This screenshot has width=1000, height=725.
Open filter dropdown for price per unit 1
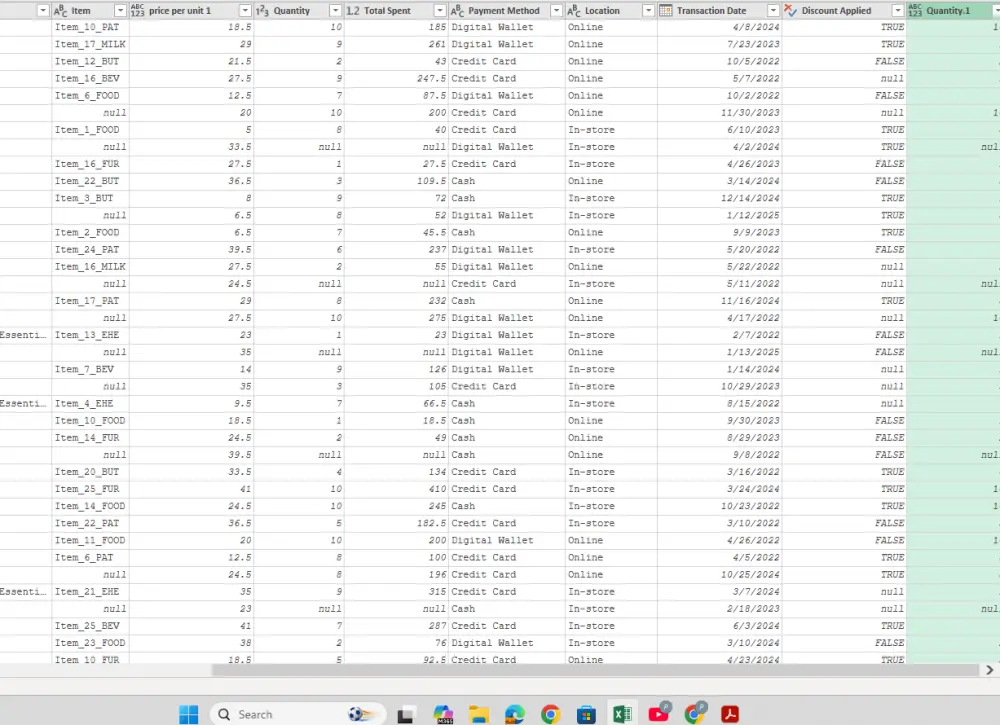coord(245,10)
